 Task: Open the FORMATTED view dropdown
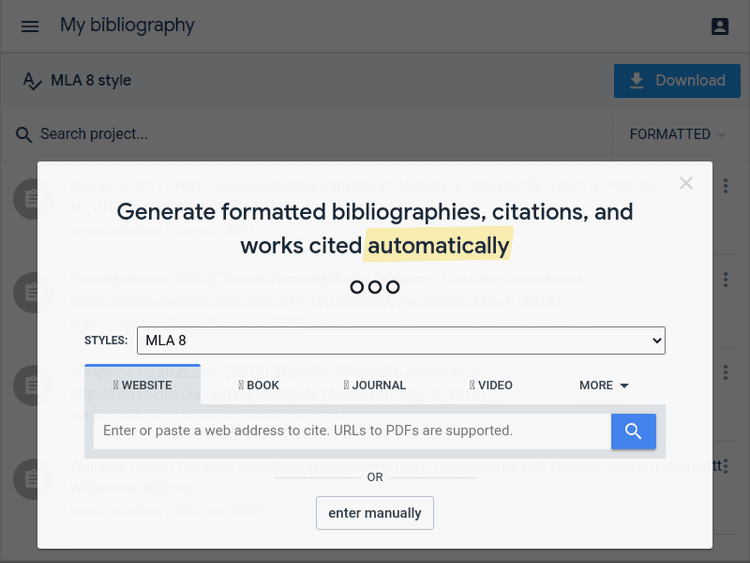pyautogui.click(x=677, y=134)
